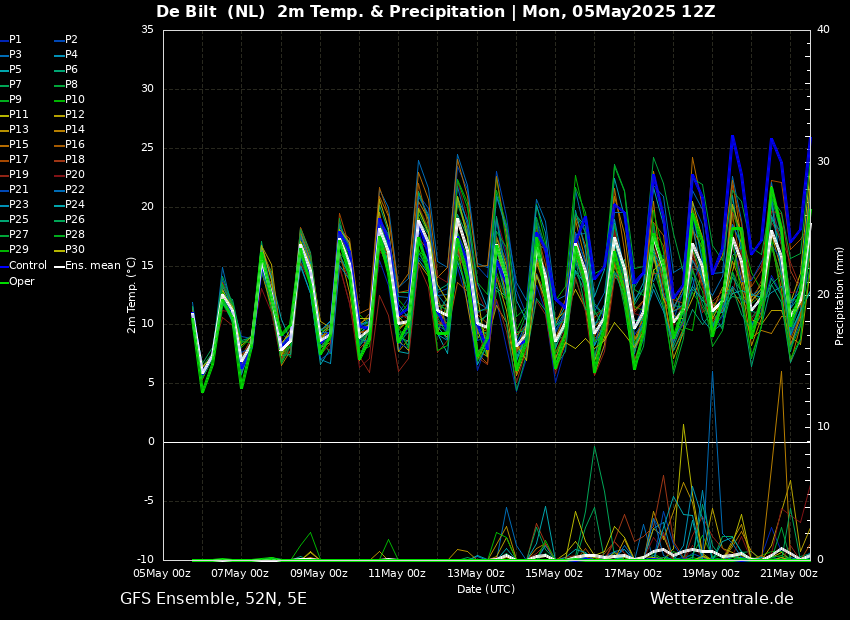Select the 21May 00z date tick label
The height and width of the screenshot is (620, 850).
click(x=789, y=574)
